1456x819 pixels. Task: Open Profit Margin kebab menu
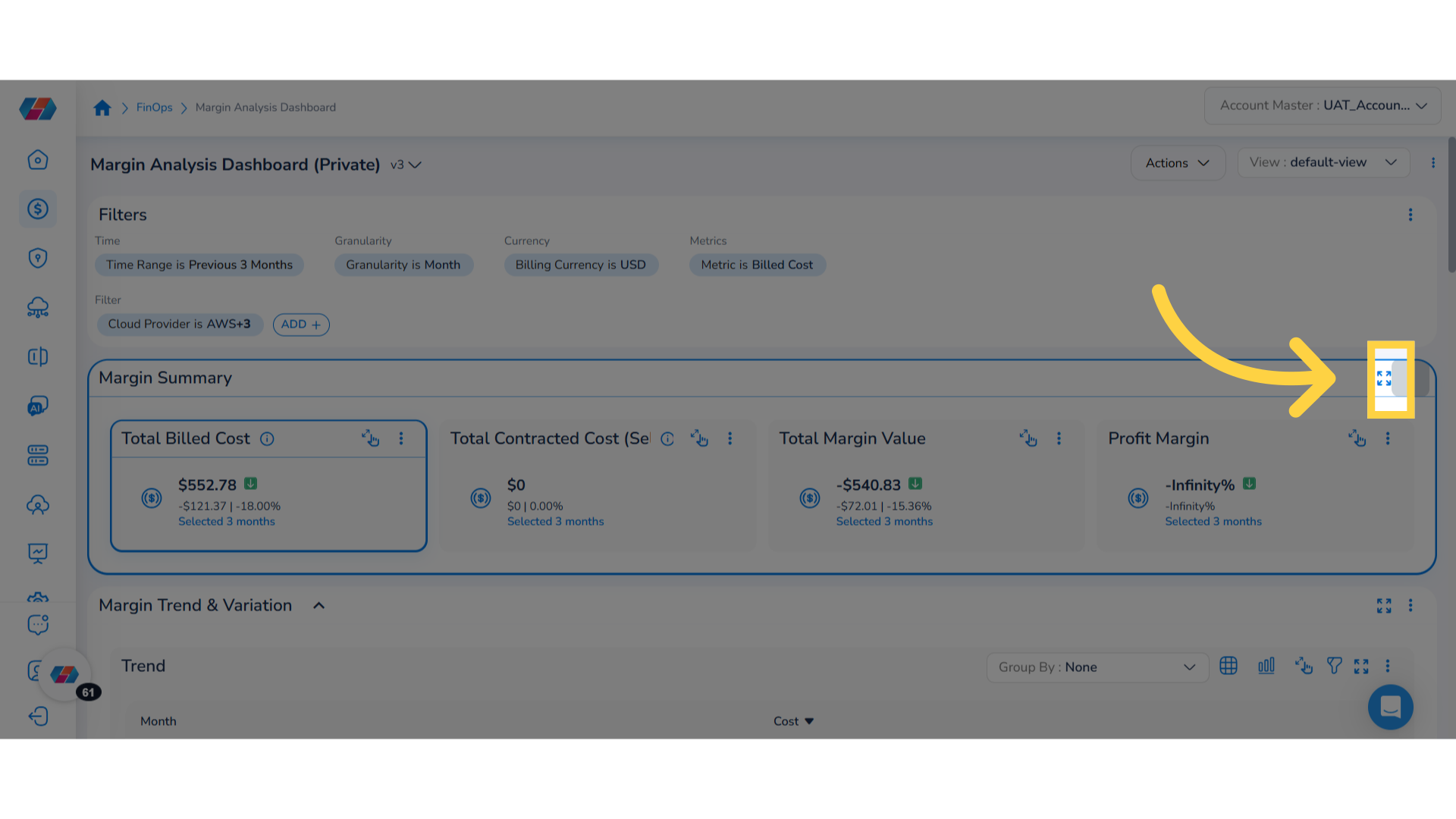point(1388,438)
